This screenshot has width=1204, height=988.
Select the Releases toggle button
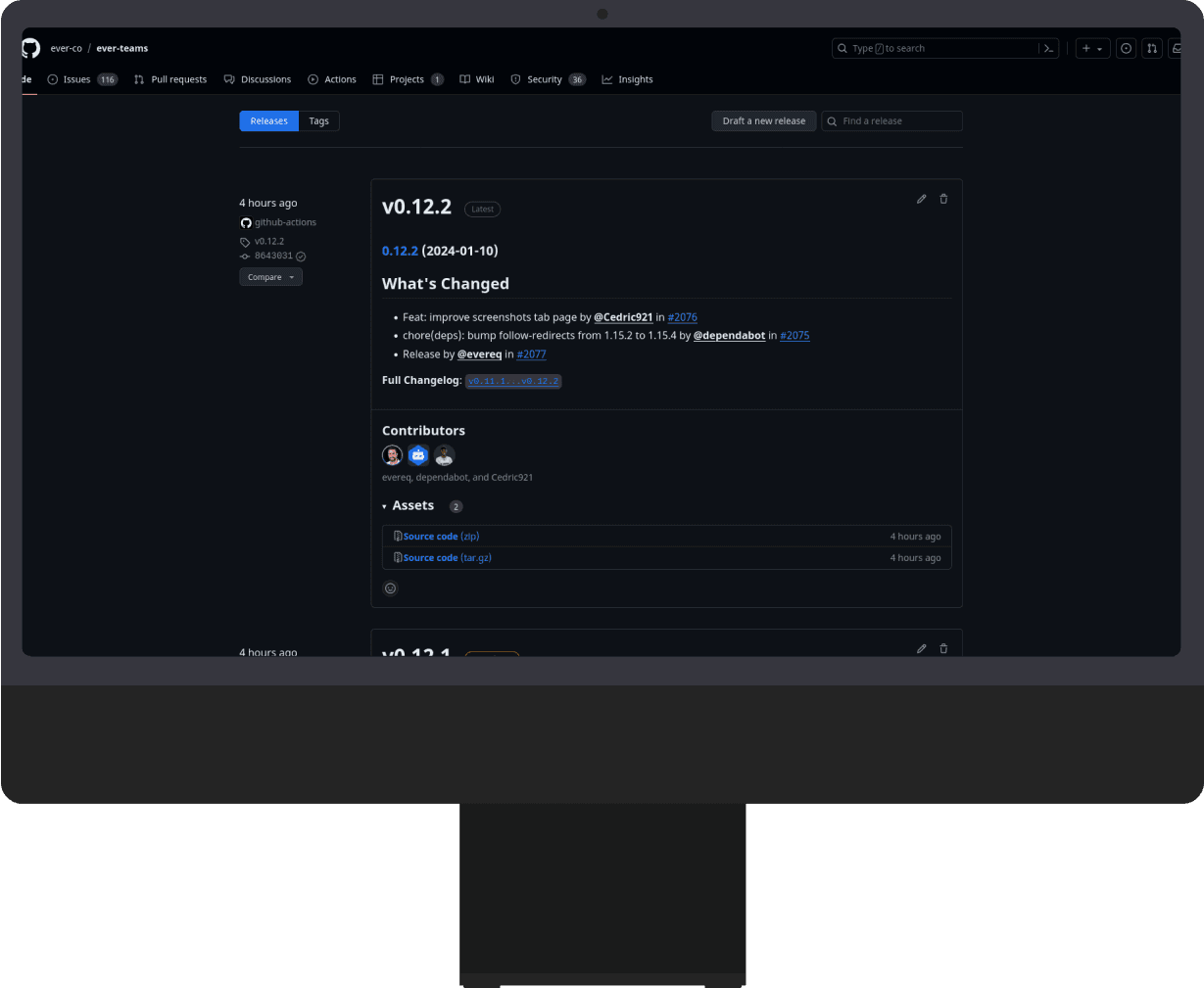pyautogui.click(x=268, y=121)
